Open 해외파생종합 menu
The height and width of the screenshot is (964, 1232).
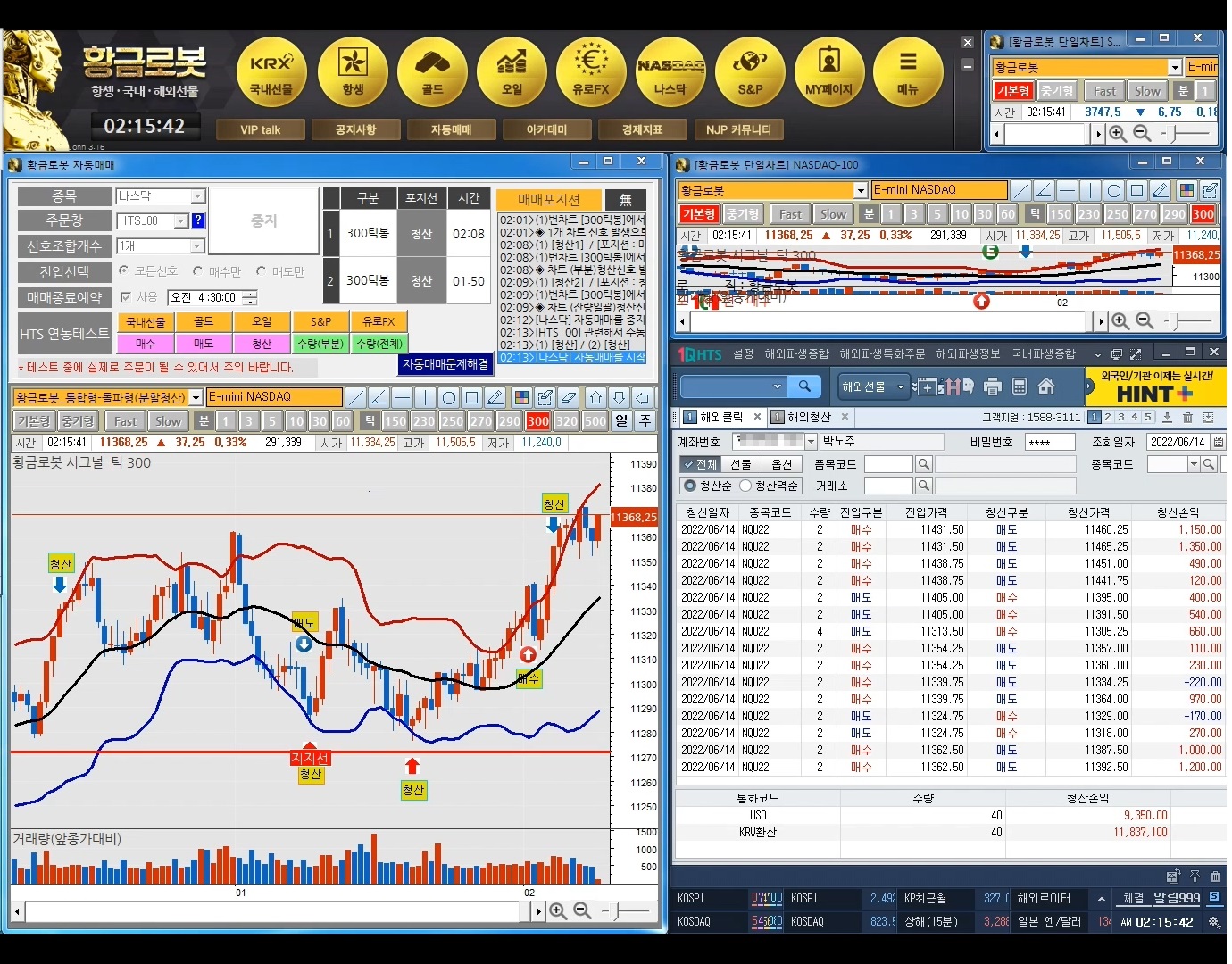coord(796,354)
